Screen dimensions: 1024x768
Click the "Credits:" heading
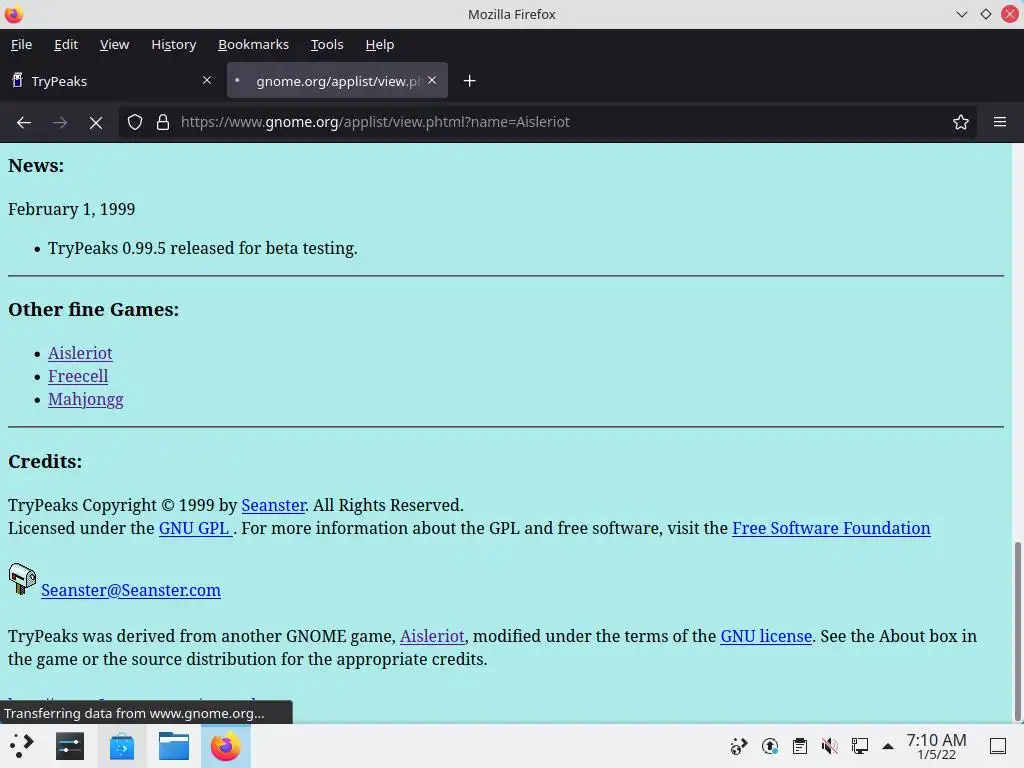tap(45, 462)
